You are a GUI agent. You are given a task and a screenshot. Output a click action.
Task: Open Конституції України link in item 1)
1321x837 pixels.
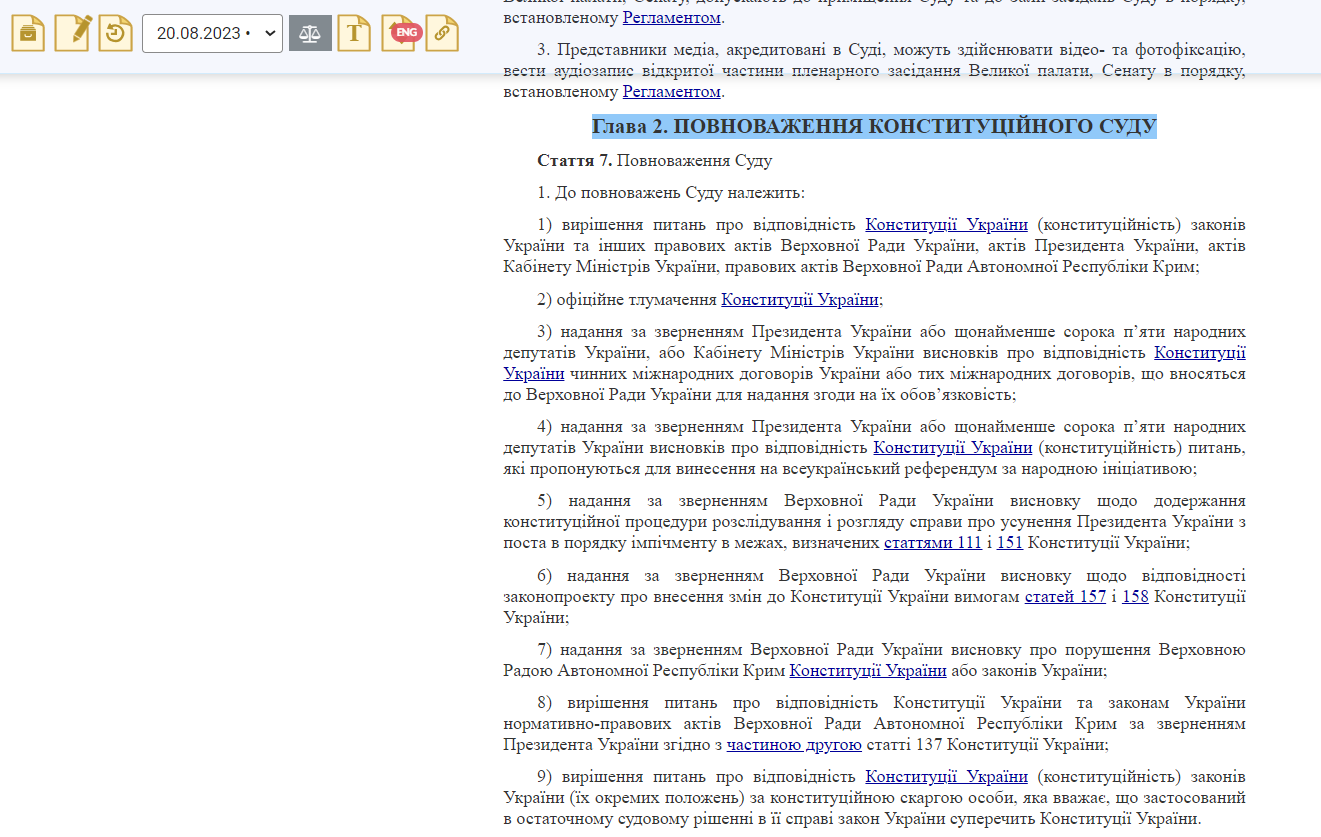tap(946, 225)
